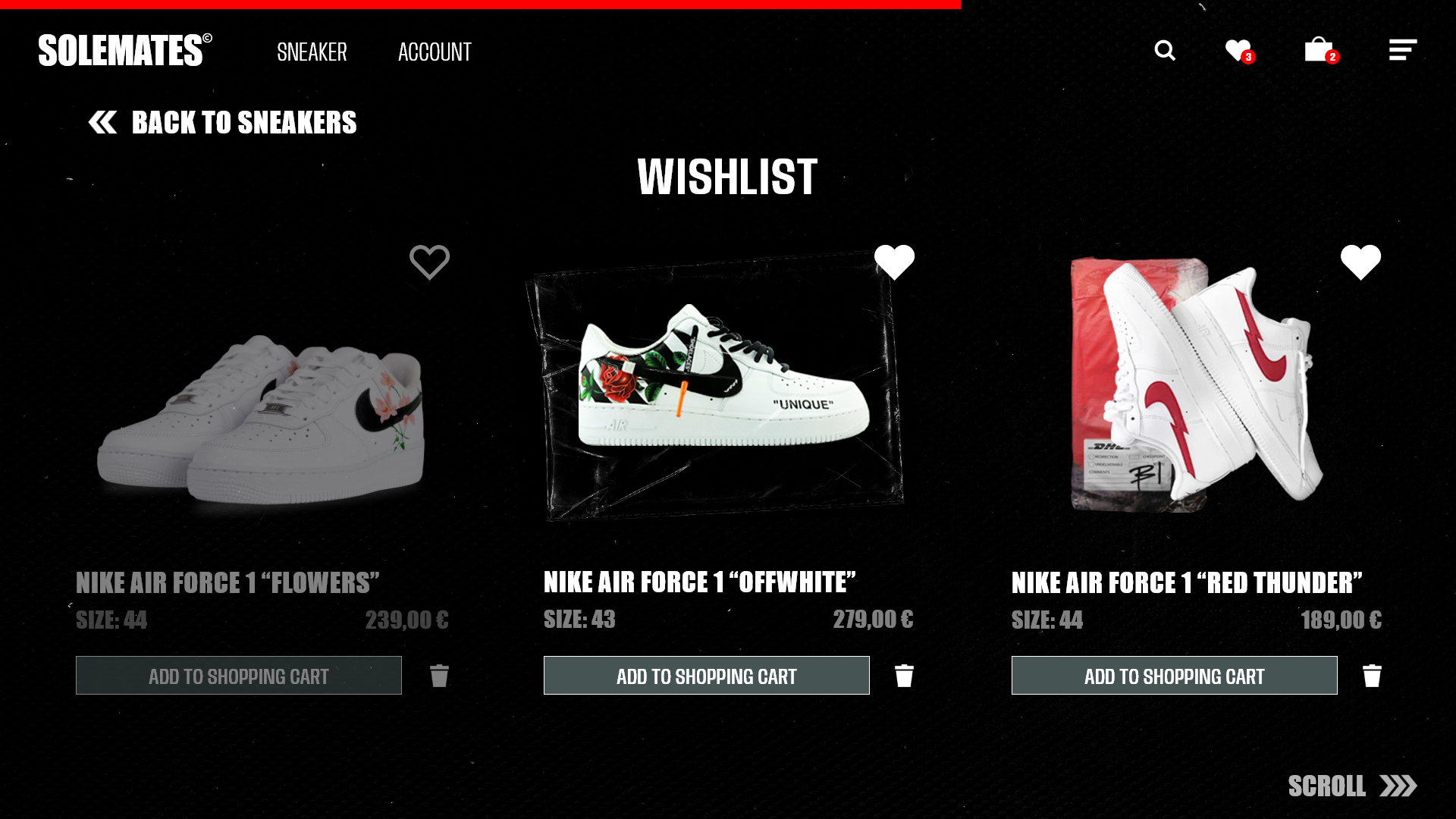Open the search magnifier icon
The width and height of the screenshot is (1456, 819).
[x=1165, y=51]
